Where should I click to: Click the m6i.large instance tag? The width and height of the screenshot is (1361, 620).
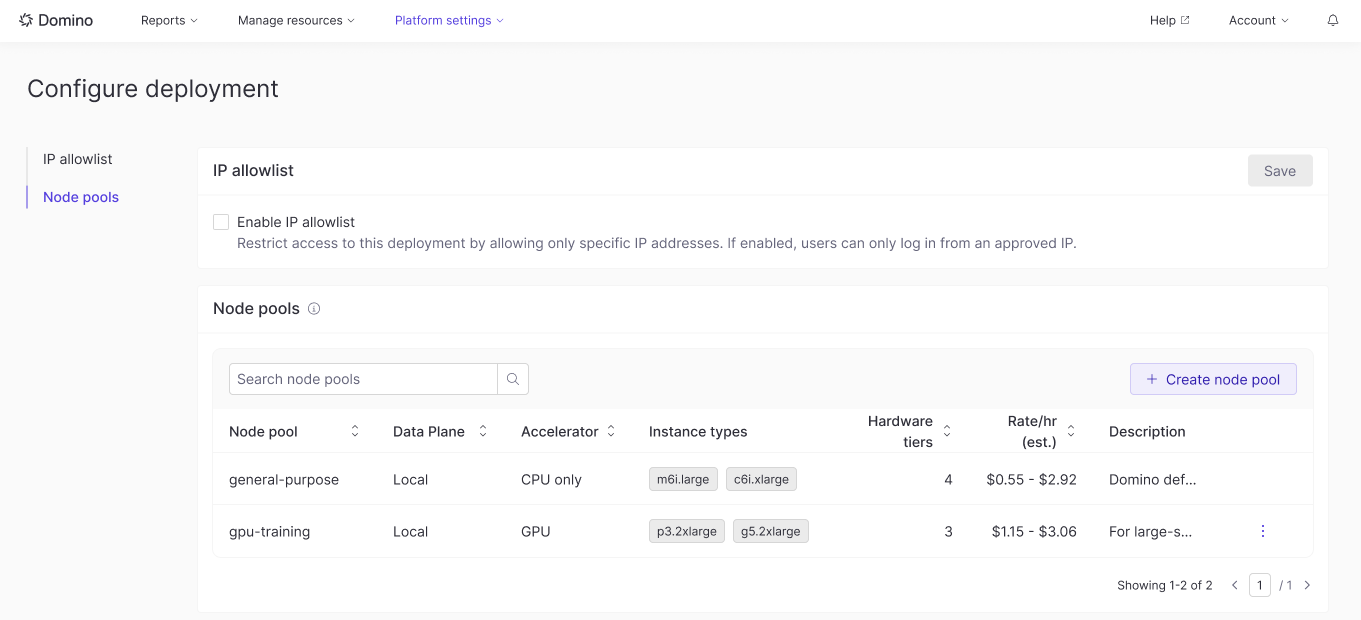point(683,479)
